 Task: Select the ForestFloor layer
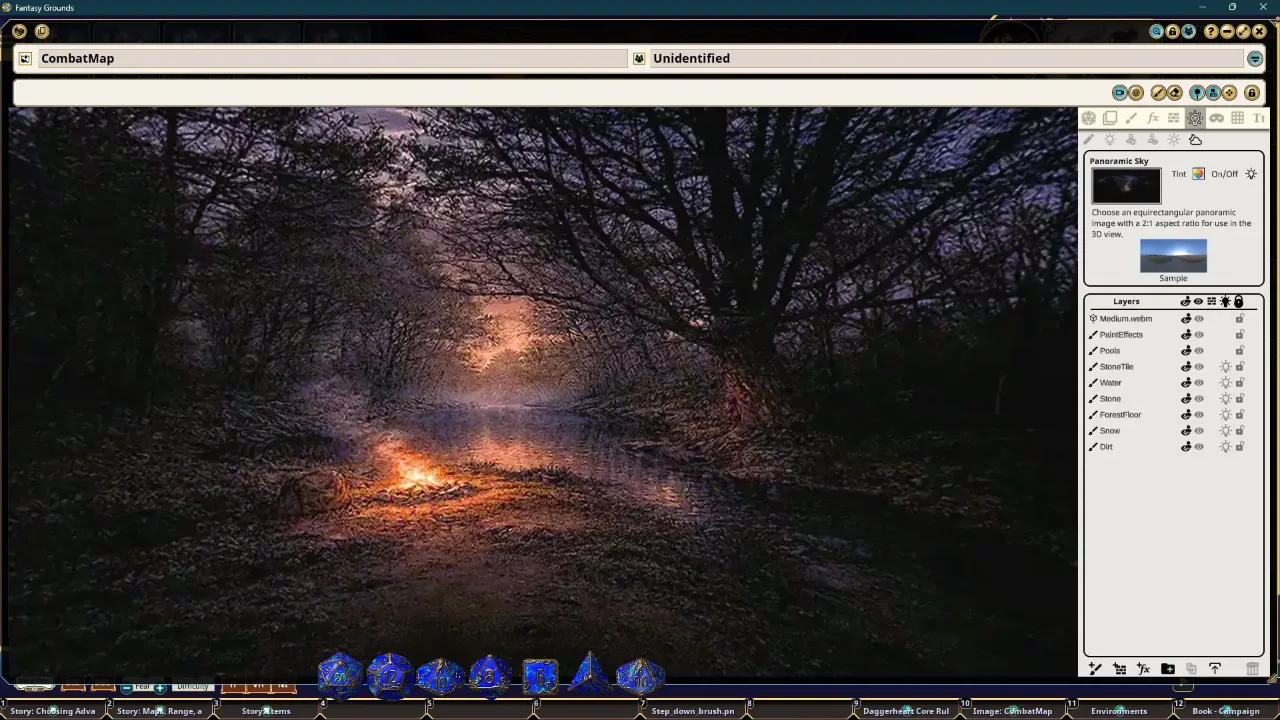[1120, 415]
